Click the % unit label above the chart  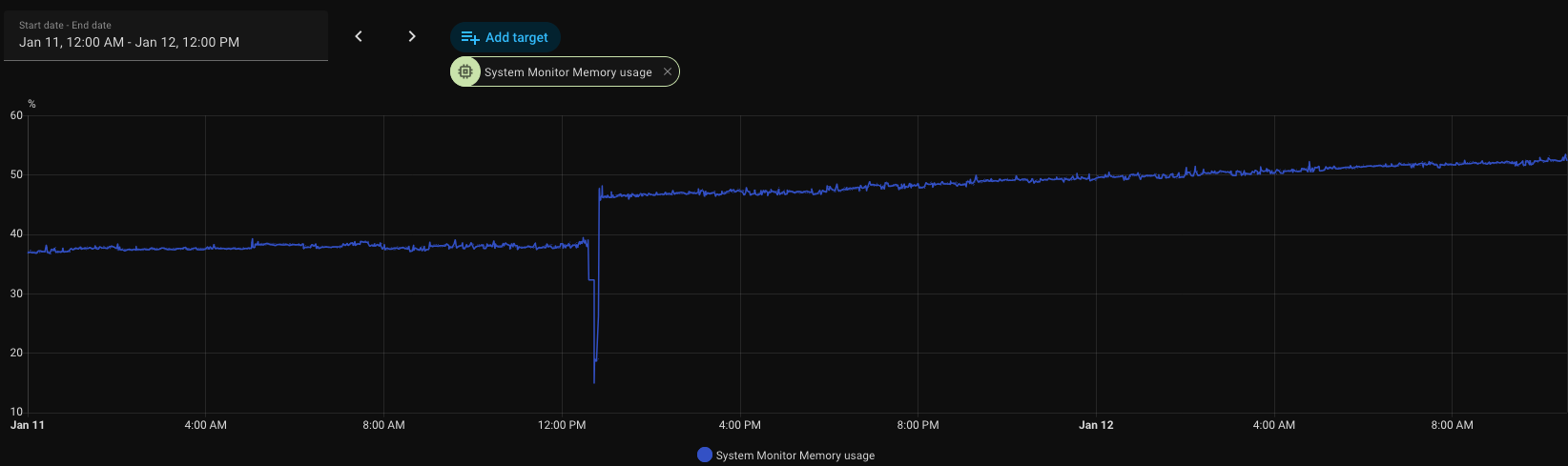click(x=31, y=104)
